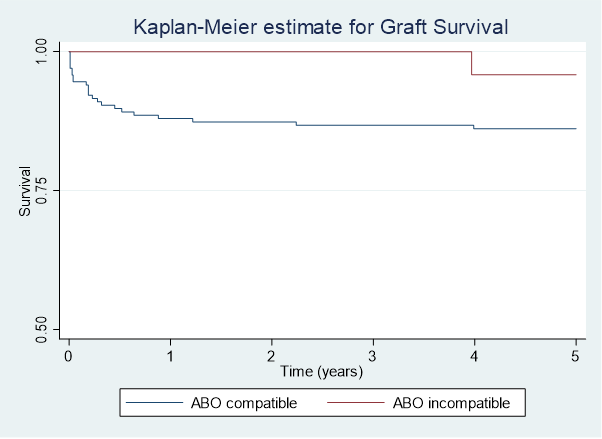Click the 2 year x-axis tick label
Image resolution: width=602 pixels, height=439 pixels.
click(271, 357)
